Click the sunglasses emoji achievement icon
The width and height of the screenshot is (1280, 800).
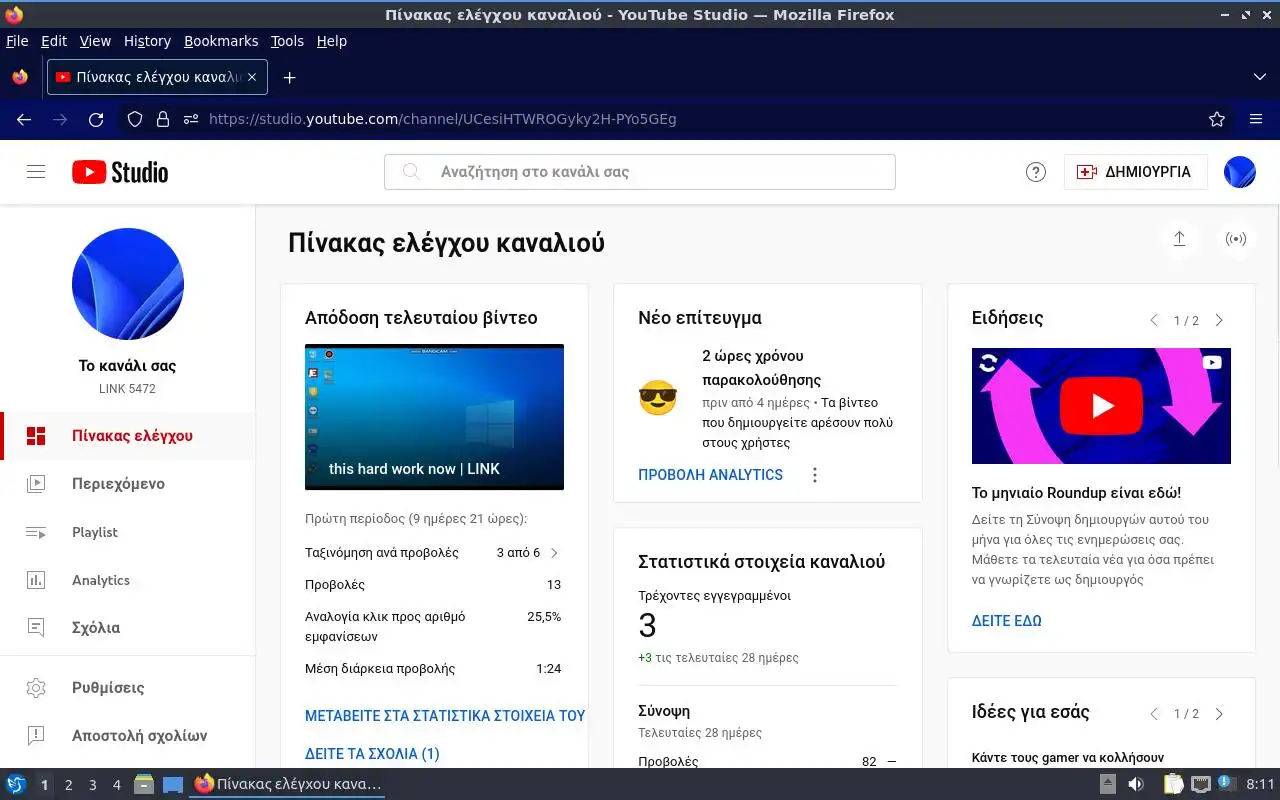(658, 399)
